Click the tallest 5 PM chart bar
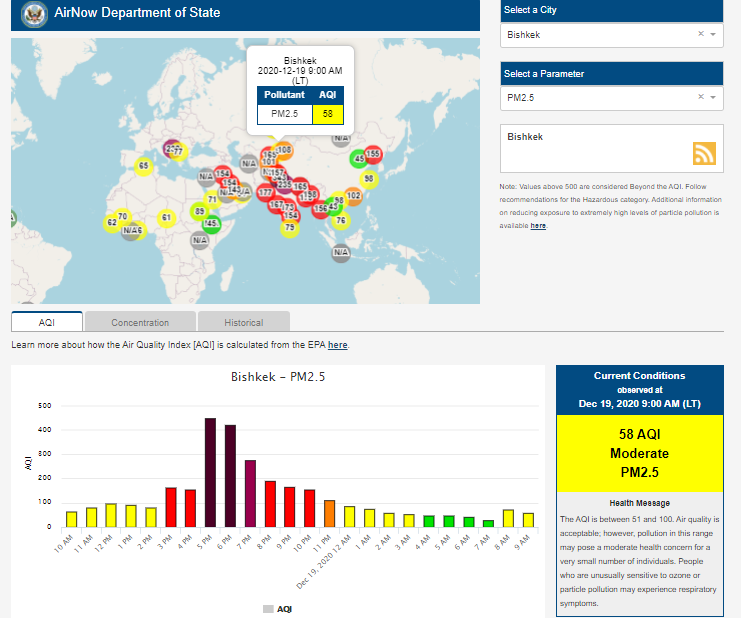741x618 pixels. pyautogui.click(x=210, y=471)
